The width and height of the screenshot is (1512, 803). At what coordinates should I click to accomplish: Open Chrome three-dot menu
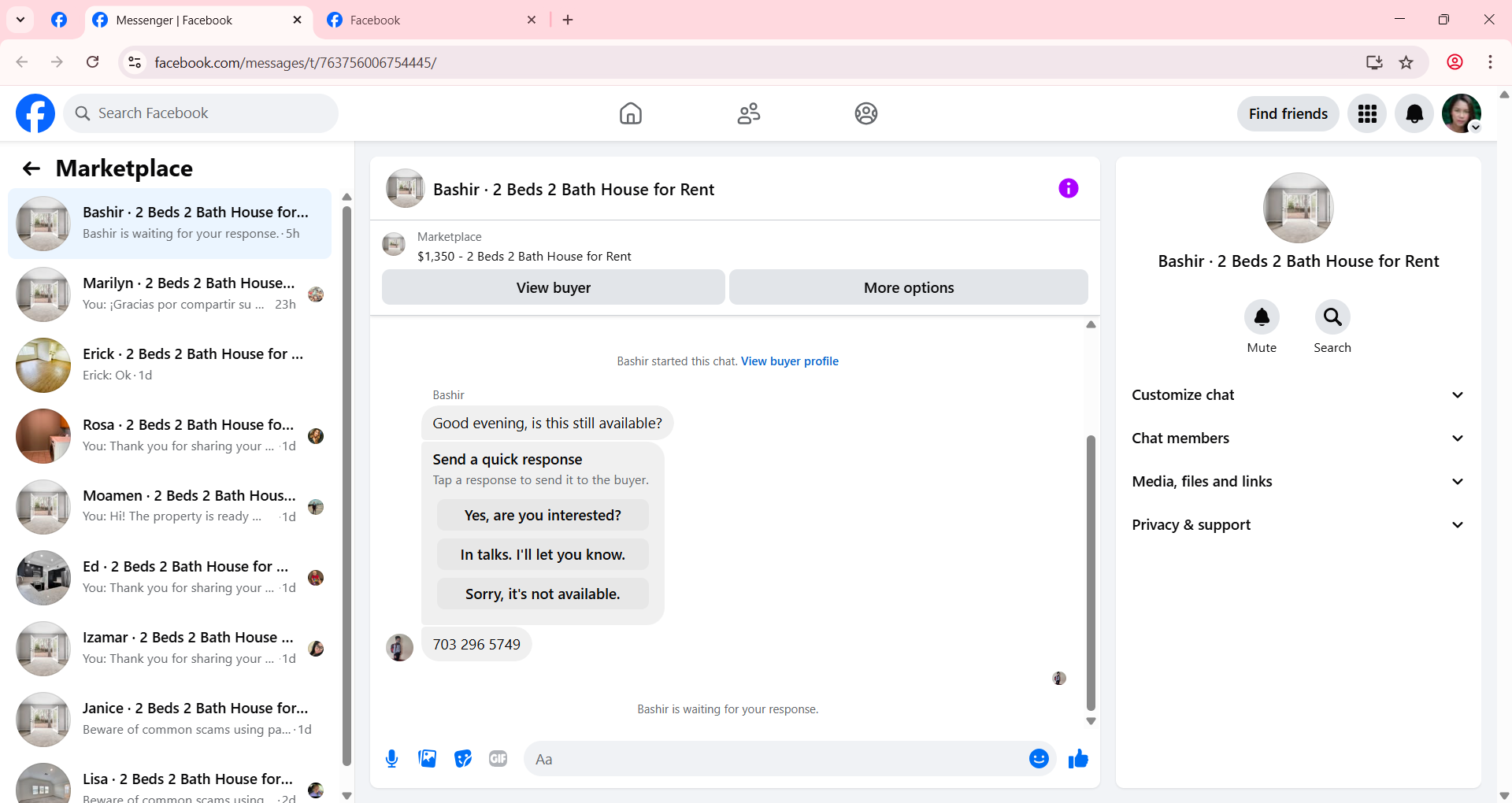tap(1490, 62)
